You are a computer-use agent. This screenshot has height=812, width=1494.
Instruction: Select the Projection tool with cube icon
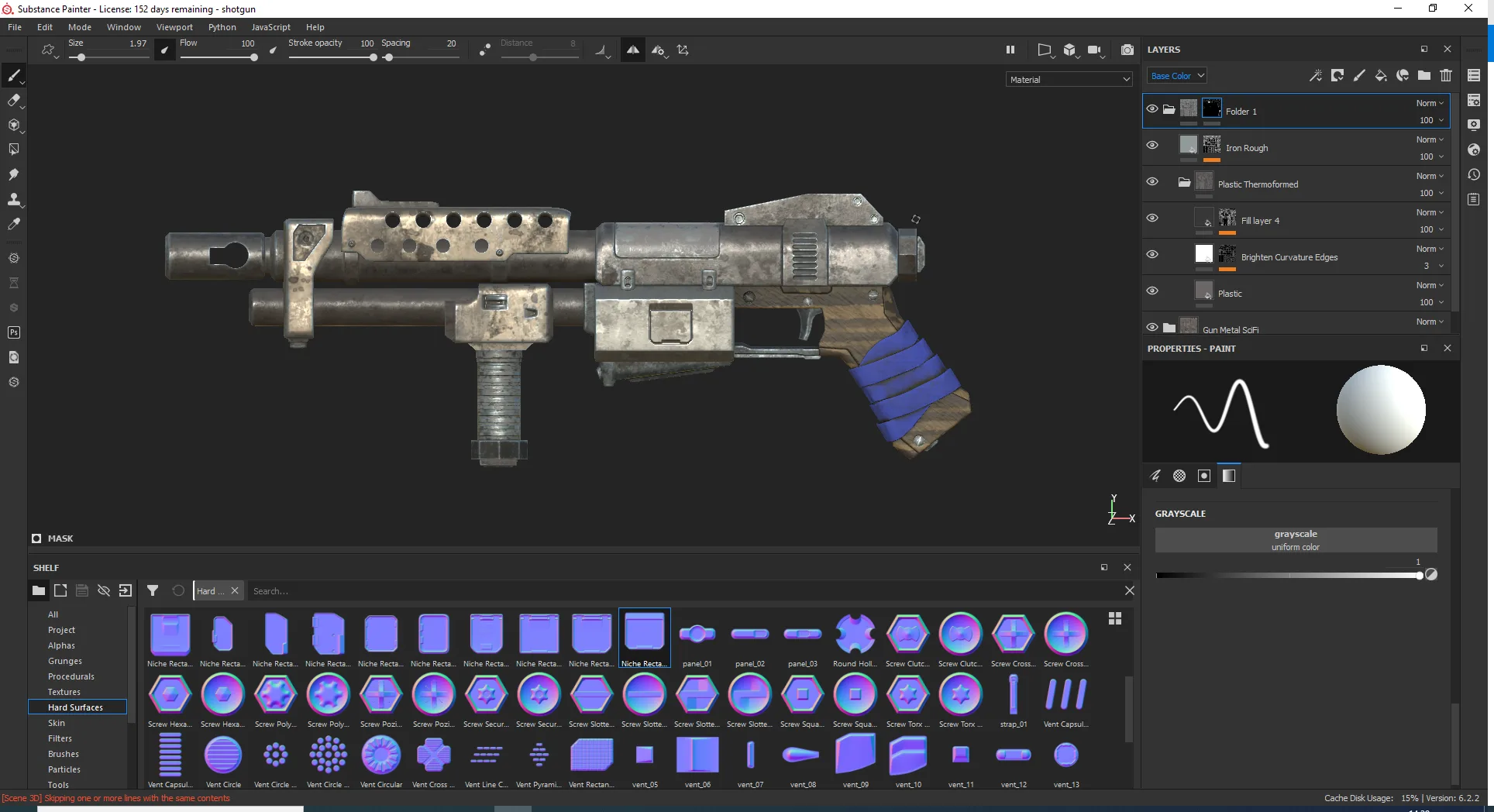(x=14, y=125)
